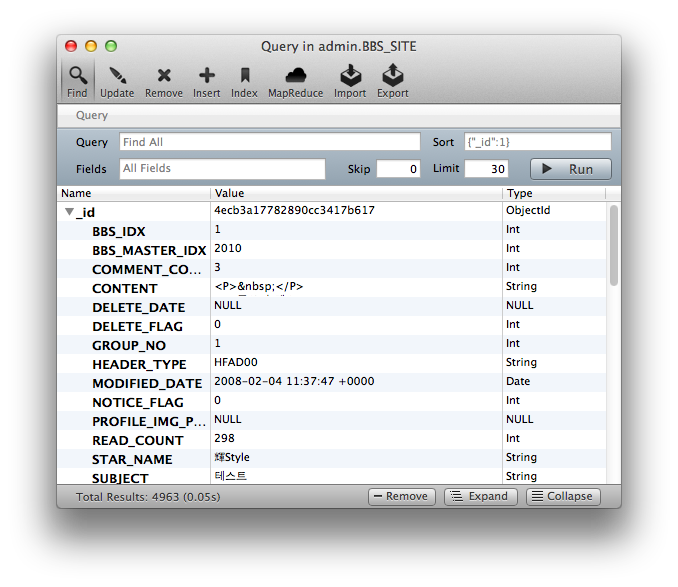This screenshot has width=678, height=587.
Task: Click the value HFAD00
Action: click(236, 362)
